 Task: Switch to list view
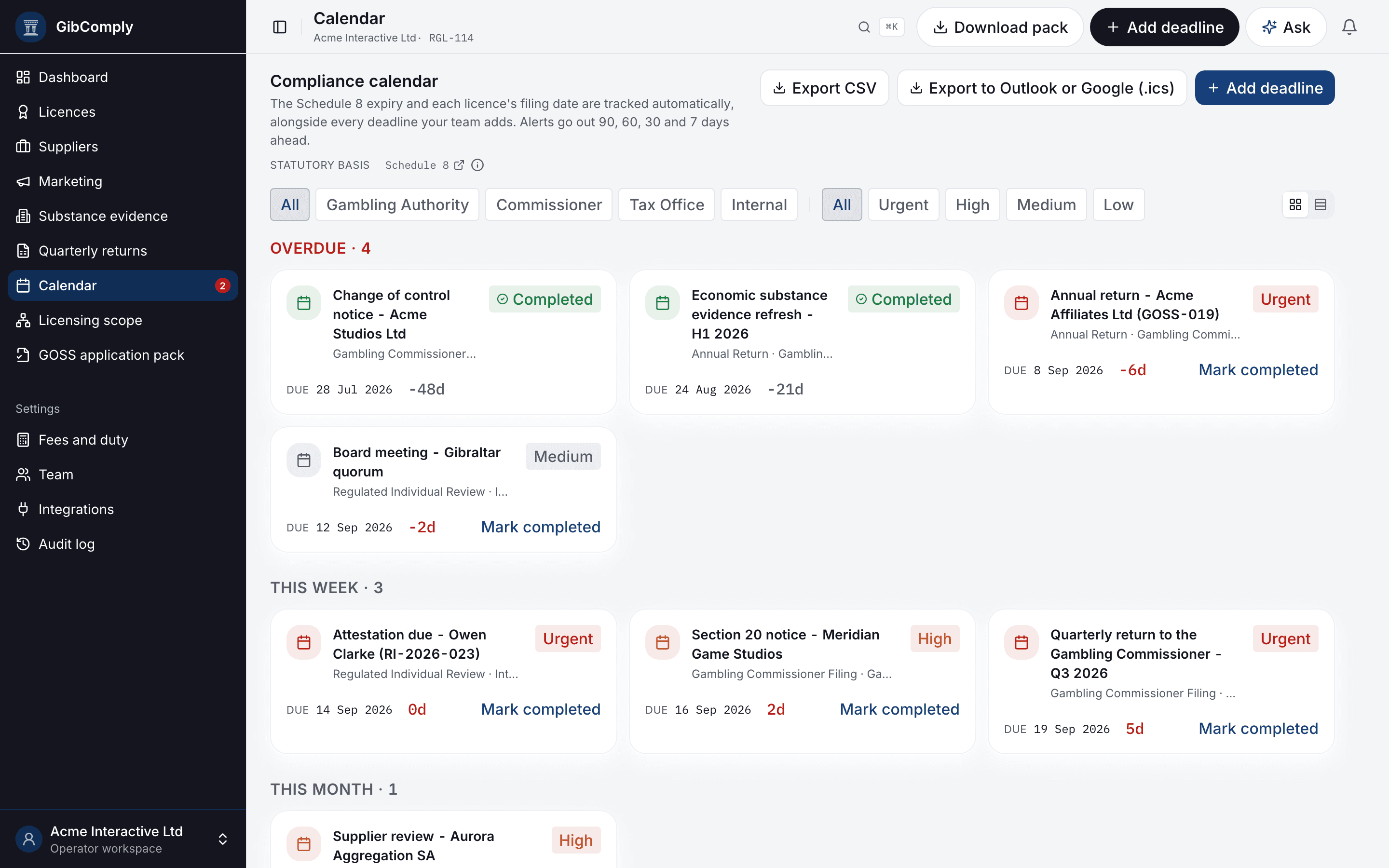(x=1320, y=204)
